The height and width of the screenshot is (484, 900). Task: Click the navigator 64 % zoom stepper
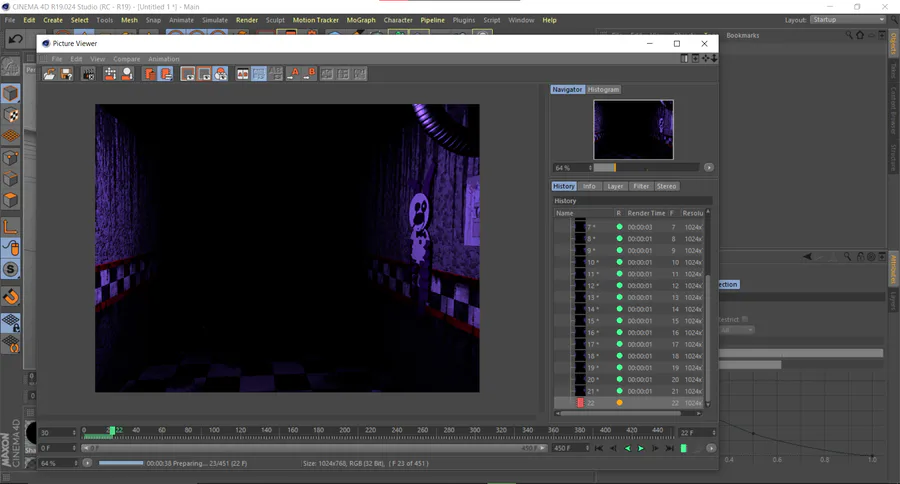[590, 168]
